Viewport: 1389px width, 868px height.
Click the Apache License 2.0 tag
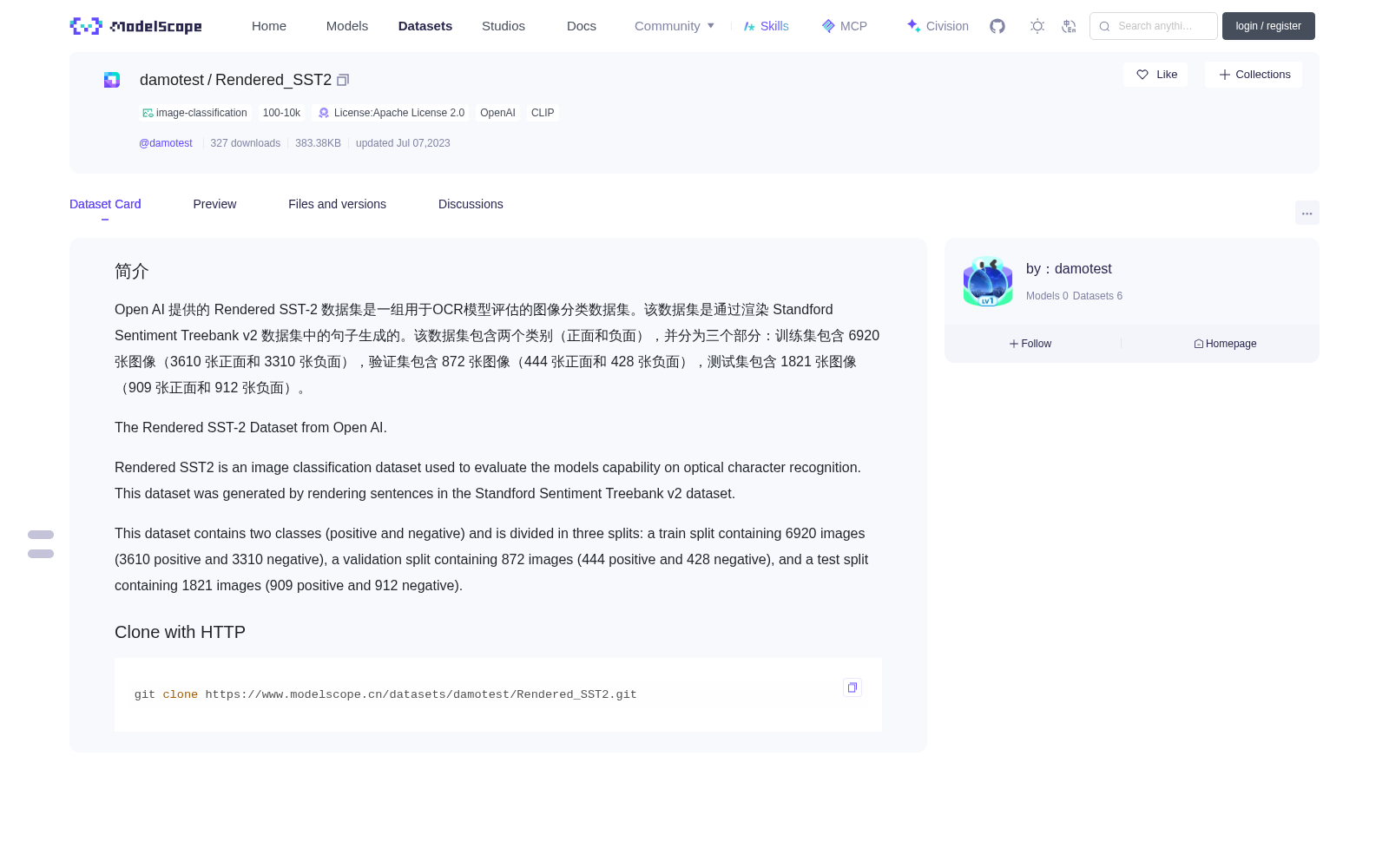pyautogui.click(x=391, y=113)
